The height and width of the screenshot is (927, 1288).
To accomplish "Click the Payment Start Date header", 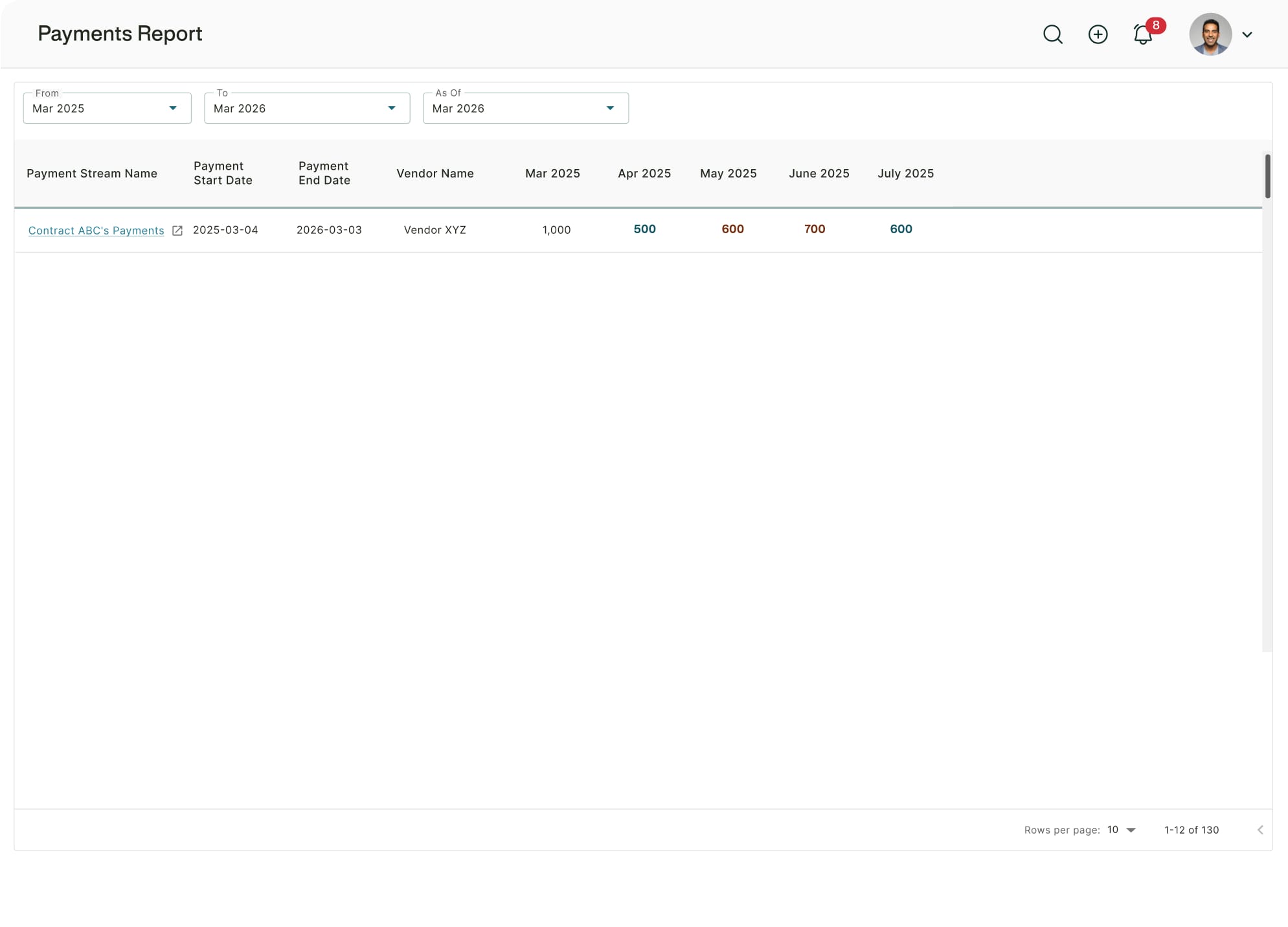I will 223,174.
